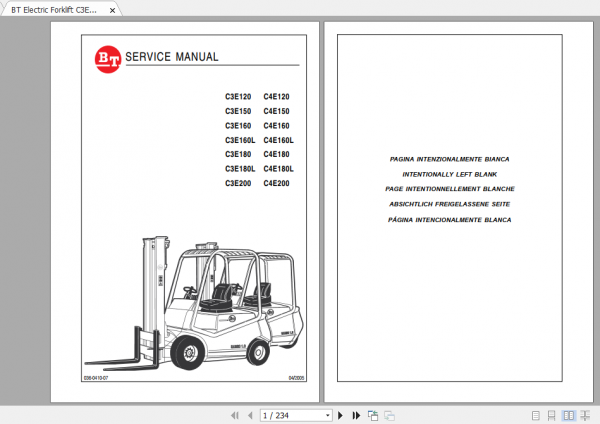Click the model text C3E160
This screenshot has height=424, width=600.
pos(238,126)
